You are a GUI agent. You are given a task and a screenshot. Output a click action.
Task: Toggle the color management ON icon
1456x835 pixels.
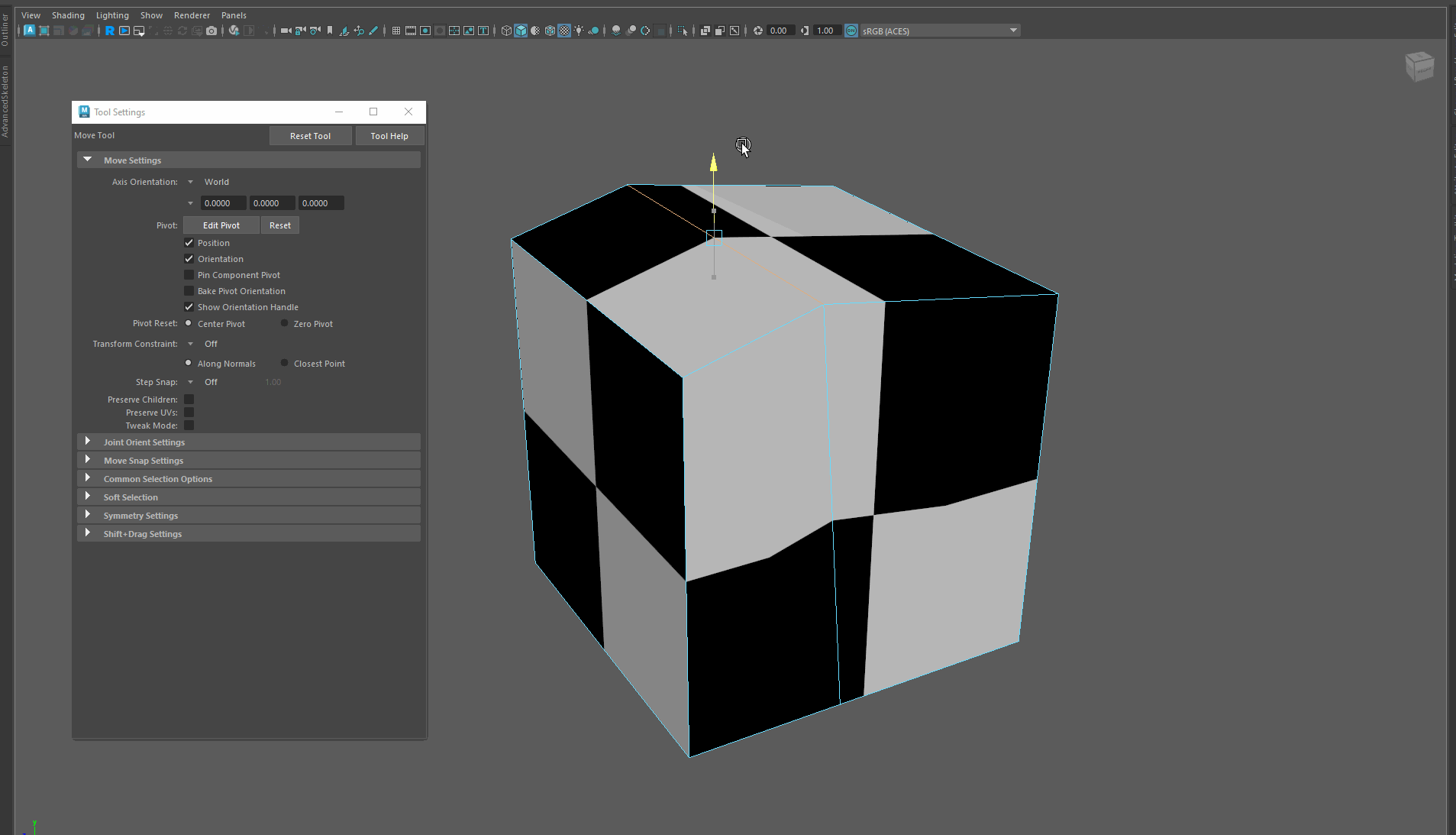[x=851, y=31]
